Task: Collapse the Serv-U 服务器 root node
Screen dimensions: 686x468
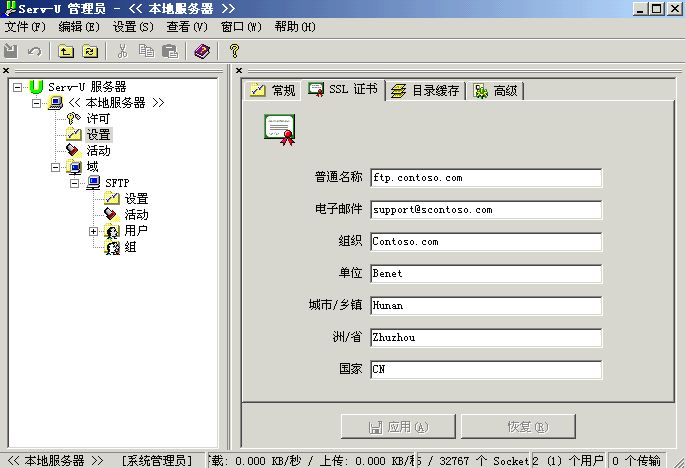Action: 17,87
